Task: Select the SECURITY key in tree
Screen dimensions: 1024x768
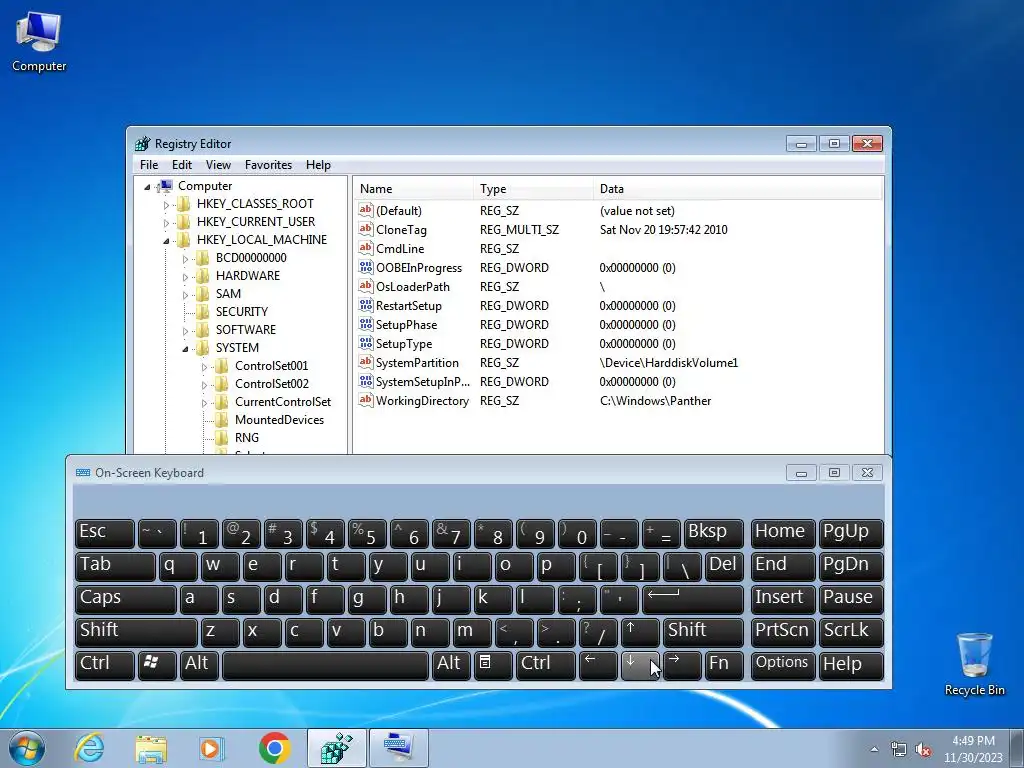Action: coord(242,312)
